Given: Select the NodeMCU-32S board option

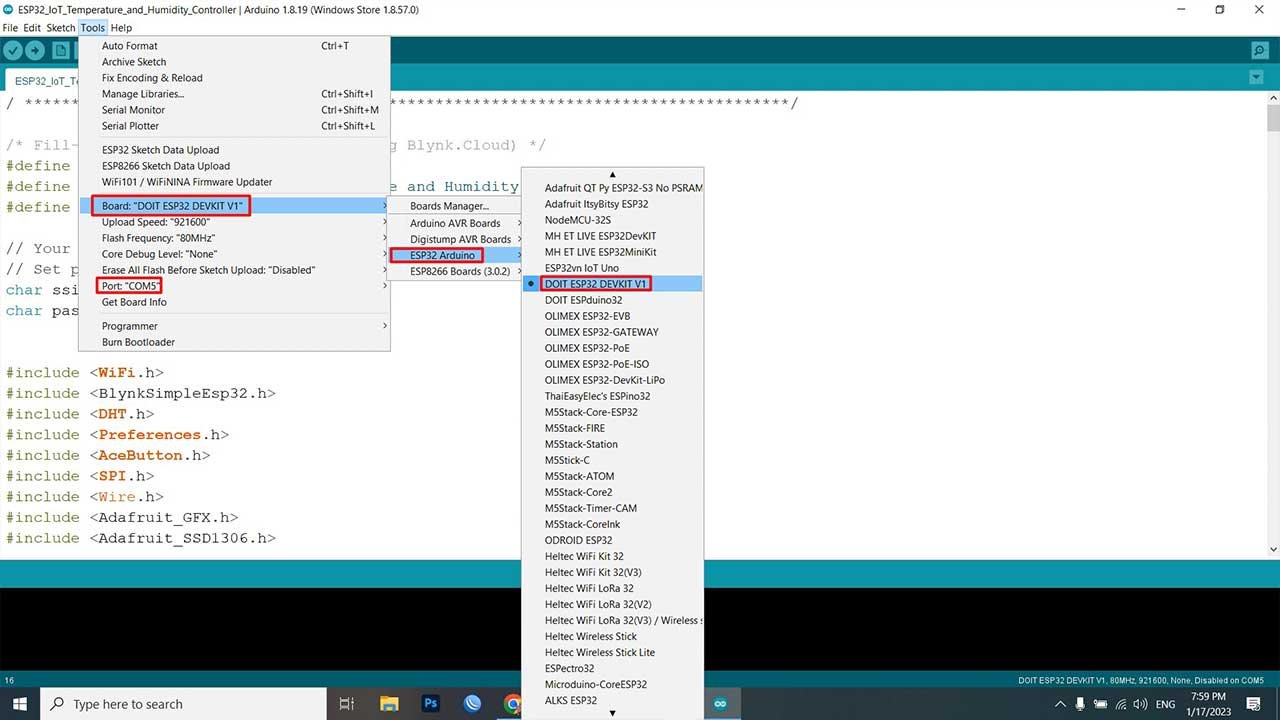Looking at the screenshot, I should click(x=577, y=220).
